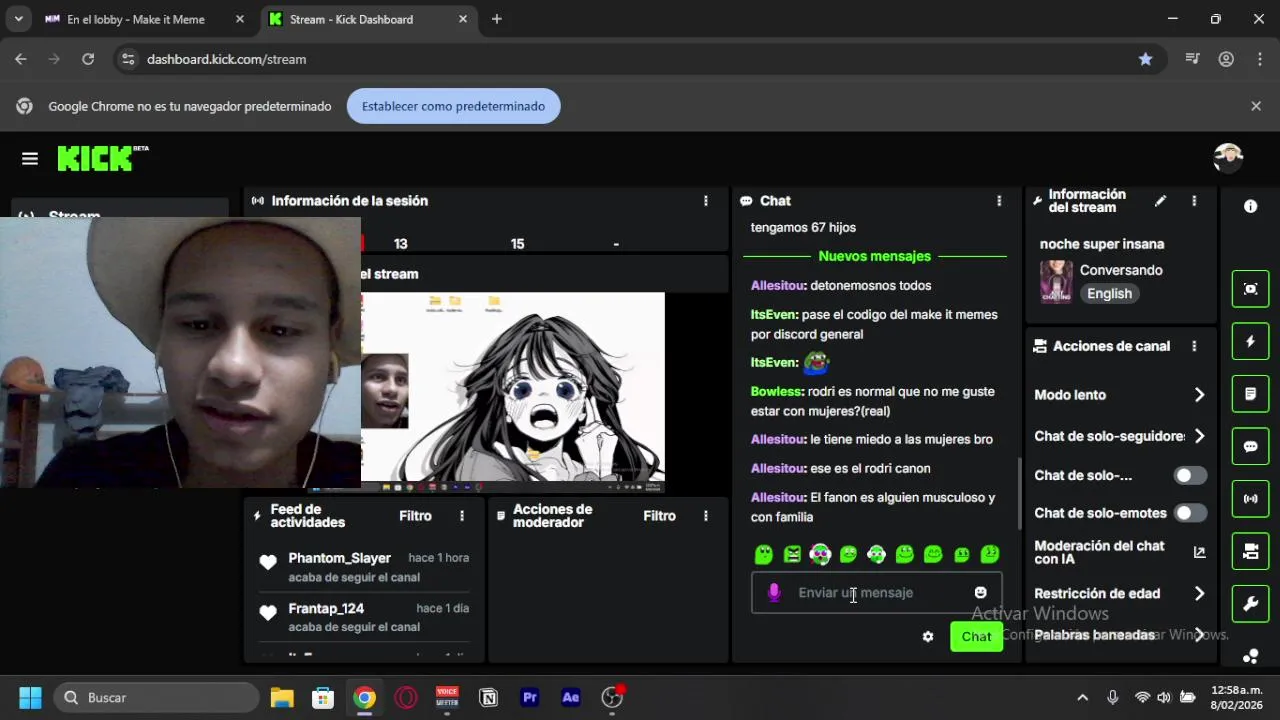Toggle Chat de solo-emotes switch
This screenshot has height=720, width=1280.
(1190, 513)
